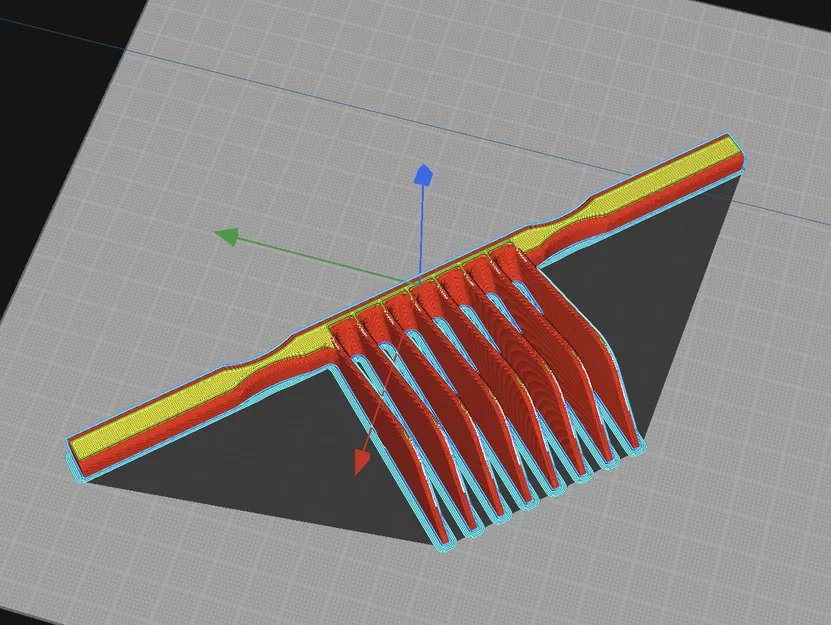Click the red X-axis arrow handle
The image size is (831, 625).
coord(362,461)
